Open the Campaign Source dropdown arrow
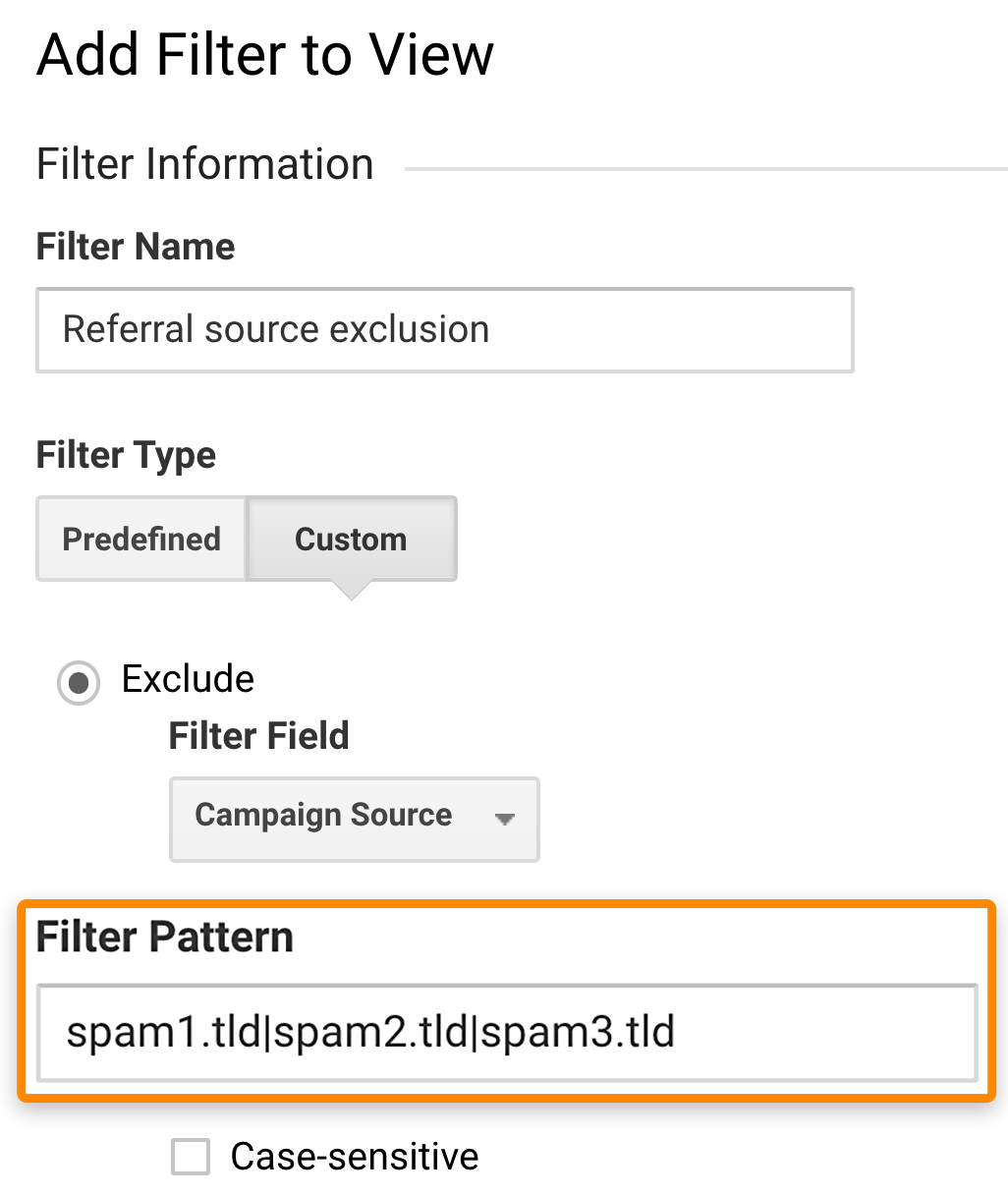Screen dimensions: 1008x1197 tap(504, 820)
